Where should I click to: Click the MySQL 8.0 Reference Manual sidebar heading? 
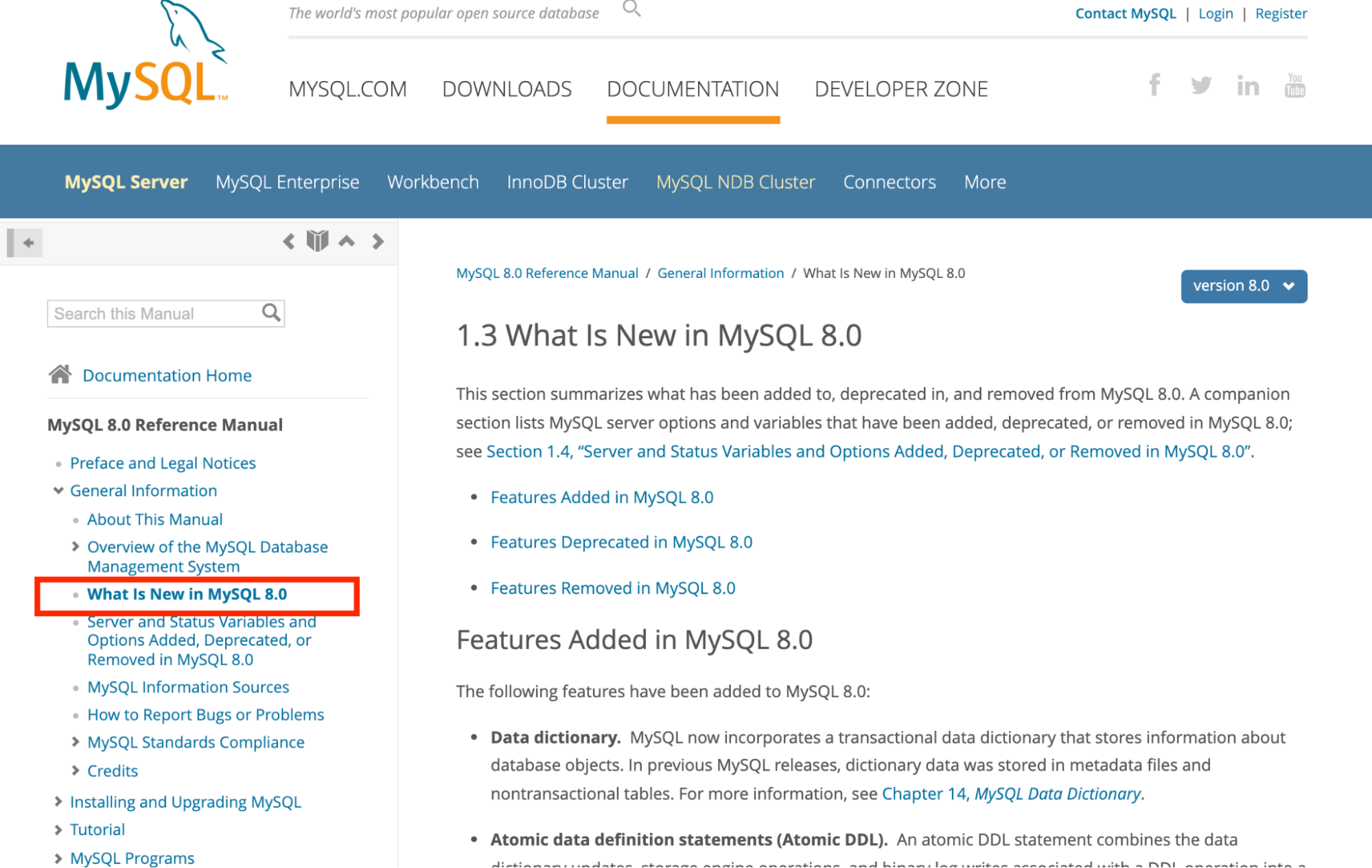coord(165,425)
